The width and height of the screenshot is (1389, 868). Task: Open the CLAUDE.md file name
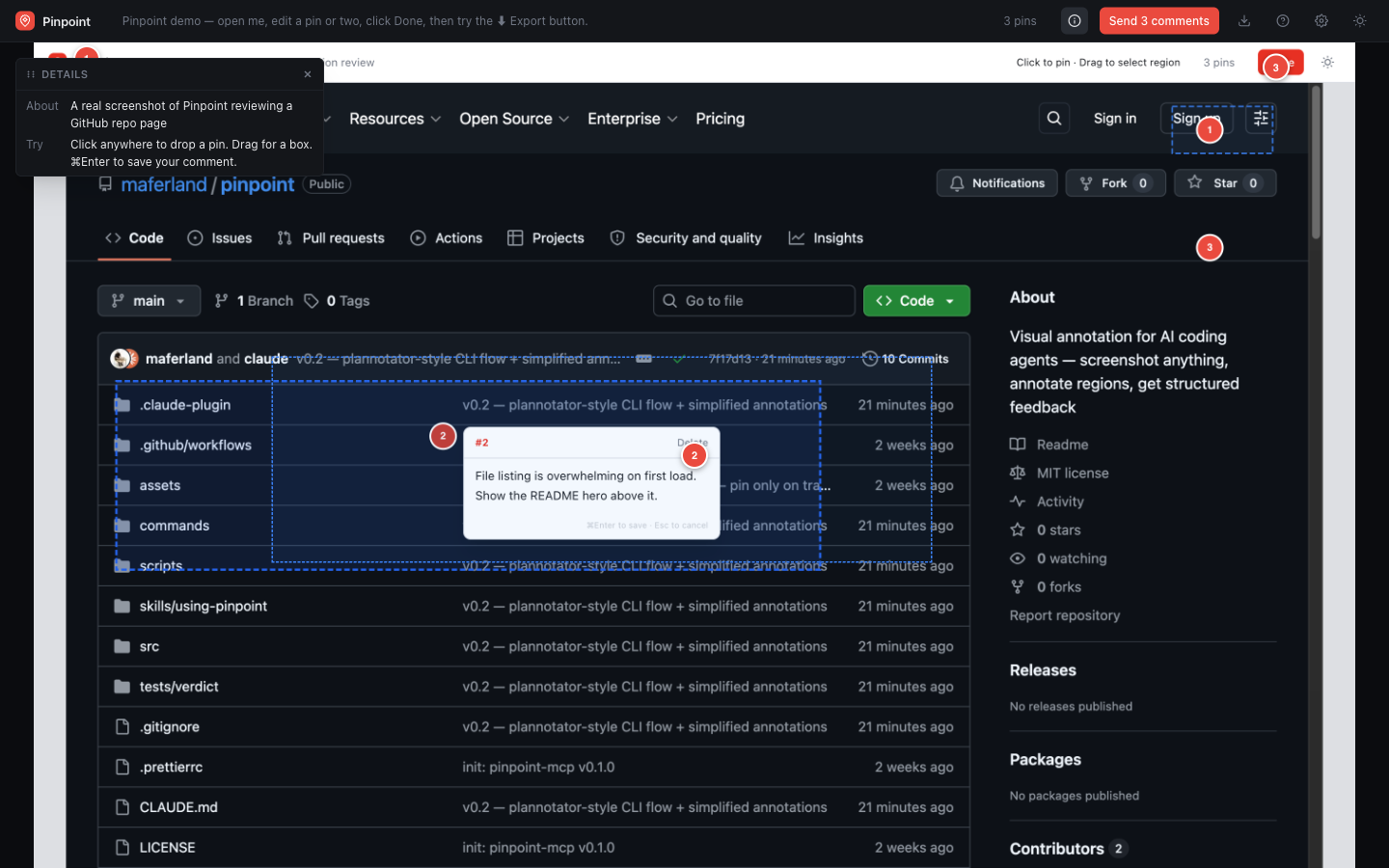pyautogui.click(x=178, y=807)
